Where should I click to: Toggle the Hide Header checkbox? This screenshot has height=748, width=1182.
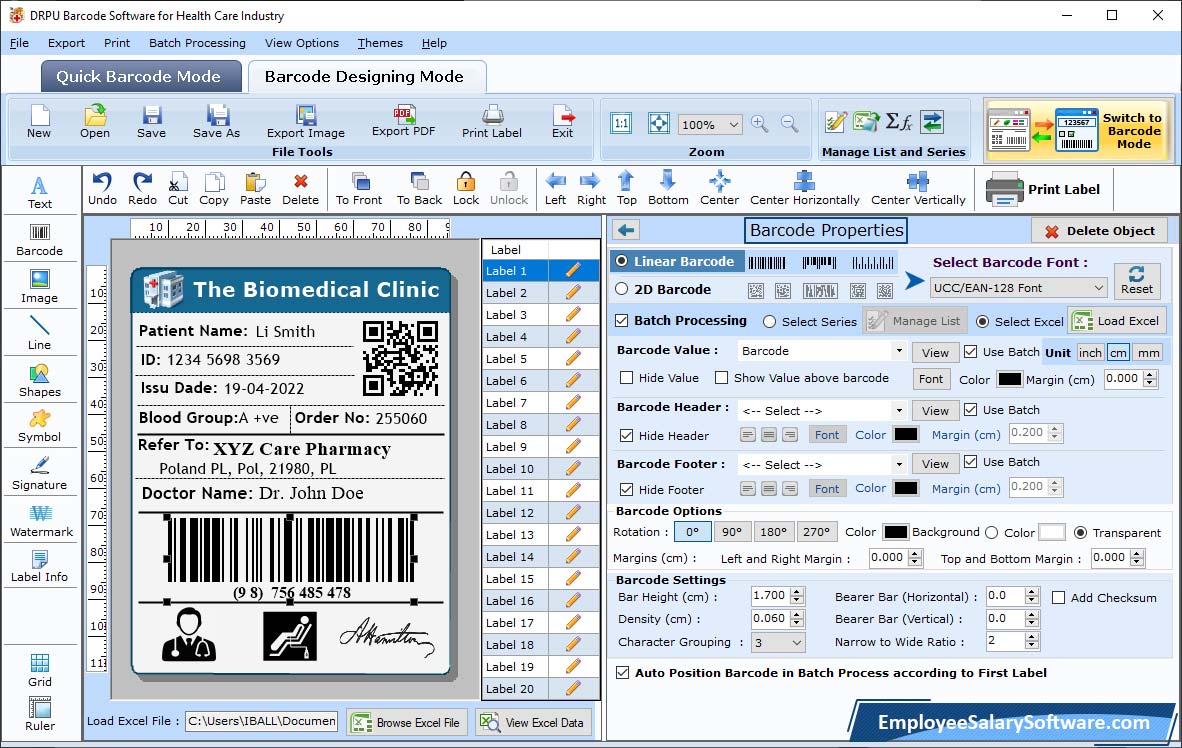click(x=626, y=436)
